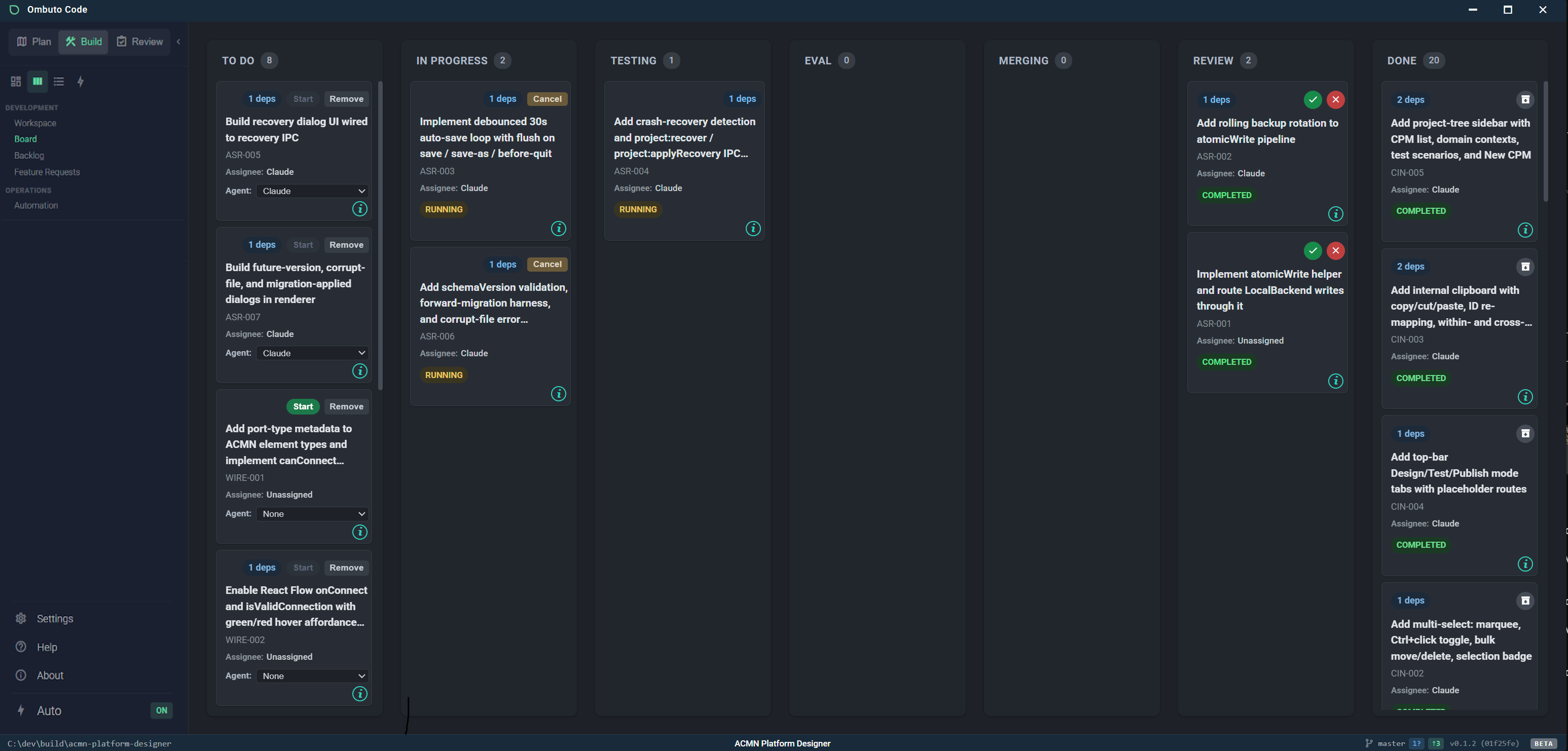Open Agent dropdown on WIRE-002 card
The width and height of the screenshot is (1568, 751).
(x=312, y=675)
